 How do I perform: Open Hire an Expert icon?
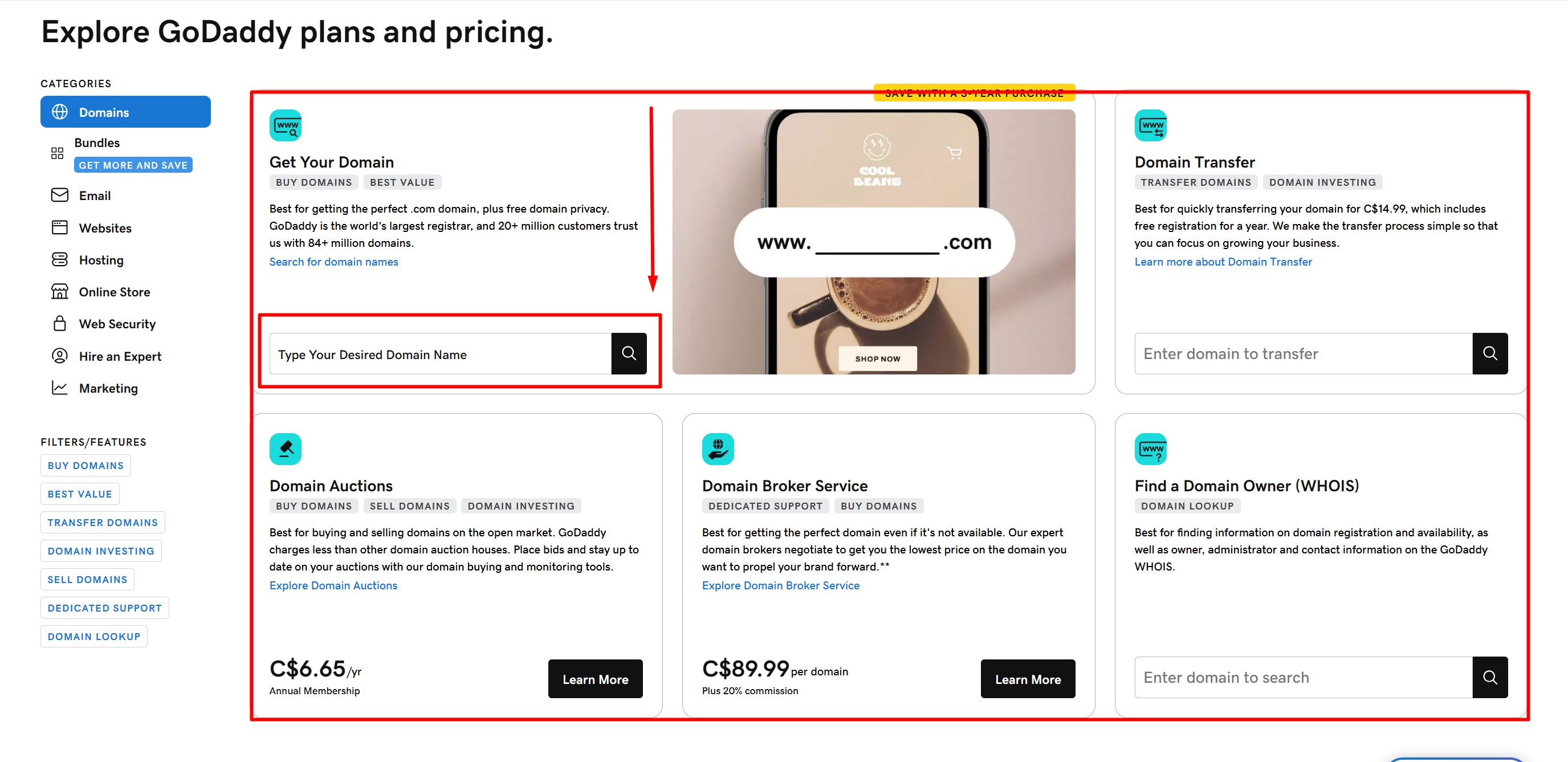[60, 356]
